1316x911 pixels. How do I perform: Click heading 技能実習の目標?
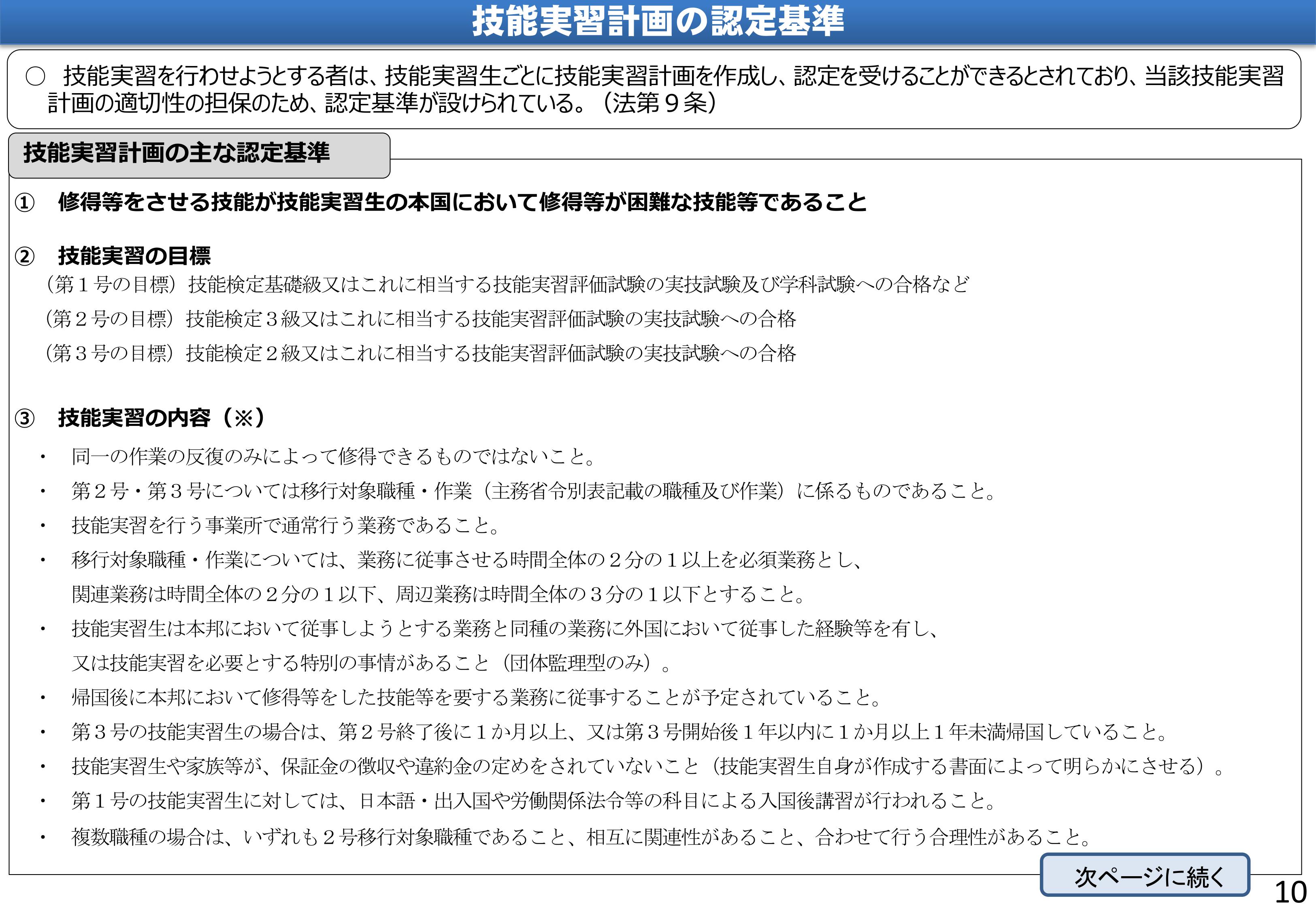point(134,256)
